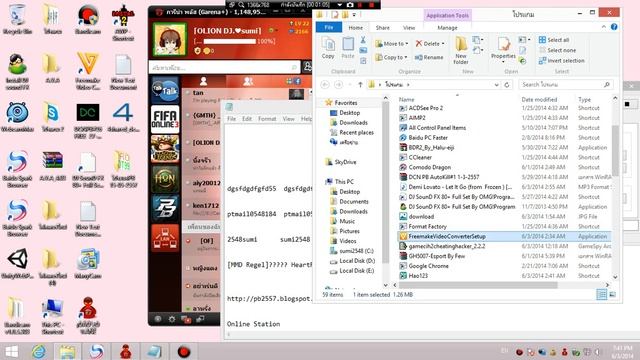The width and height of the screenshot is (640, 360).
Task: Switch to Share ribbon tab
Action: (x=382, y=28)
